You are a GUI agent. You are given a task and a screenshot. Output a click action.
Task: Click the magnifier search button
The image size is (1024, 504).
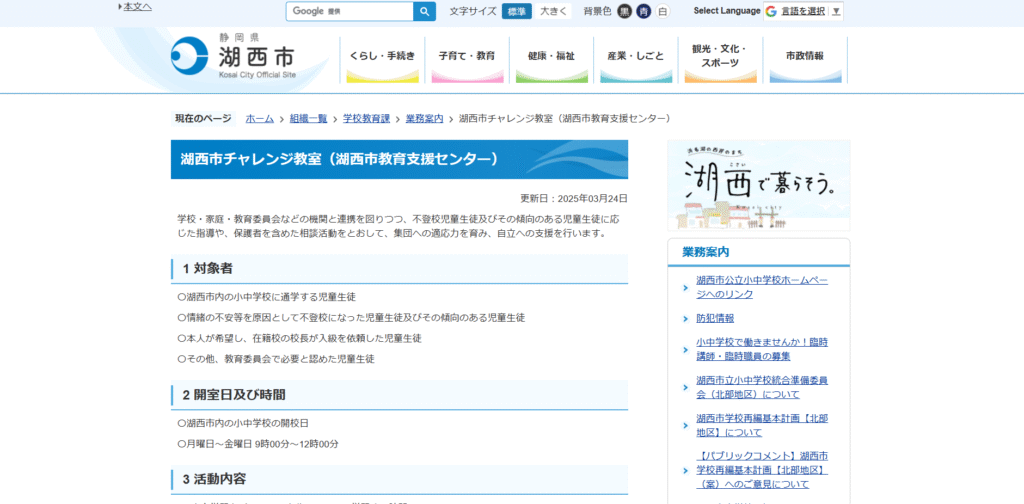coord(425,11)
